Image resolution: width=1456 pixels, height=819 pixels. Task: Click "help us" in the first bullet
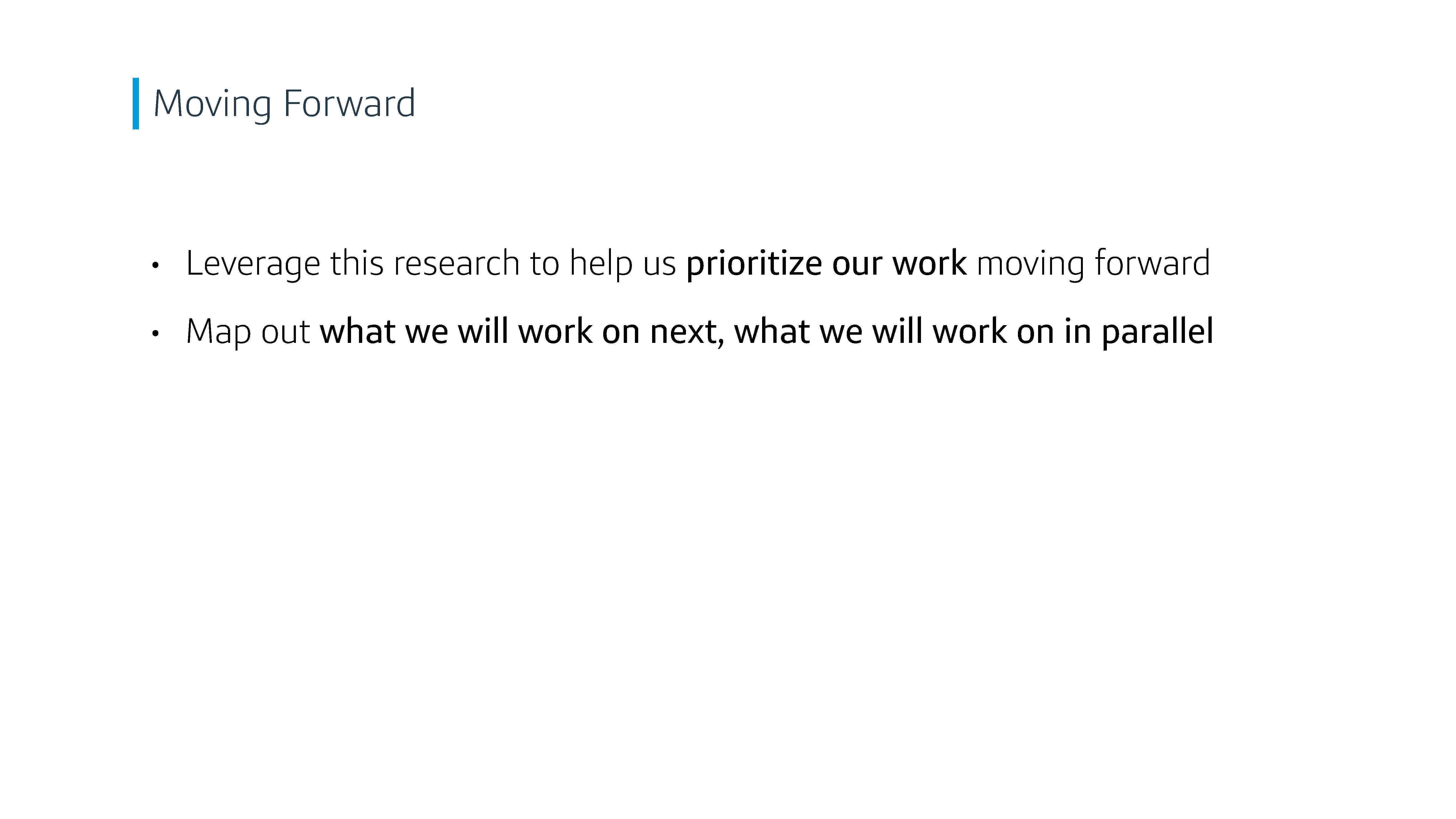(x=622, y=264)
